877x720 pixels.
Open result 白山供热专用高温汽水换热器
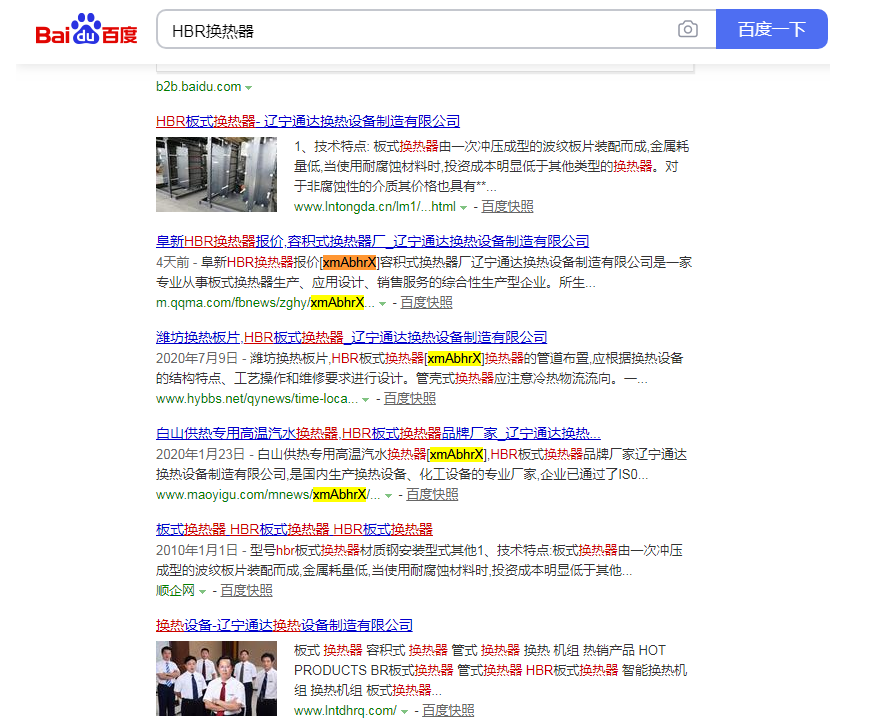[x=378, y=434]
